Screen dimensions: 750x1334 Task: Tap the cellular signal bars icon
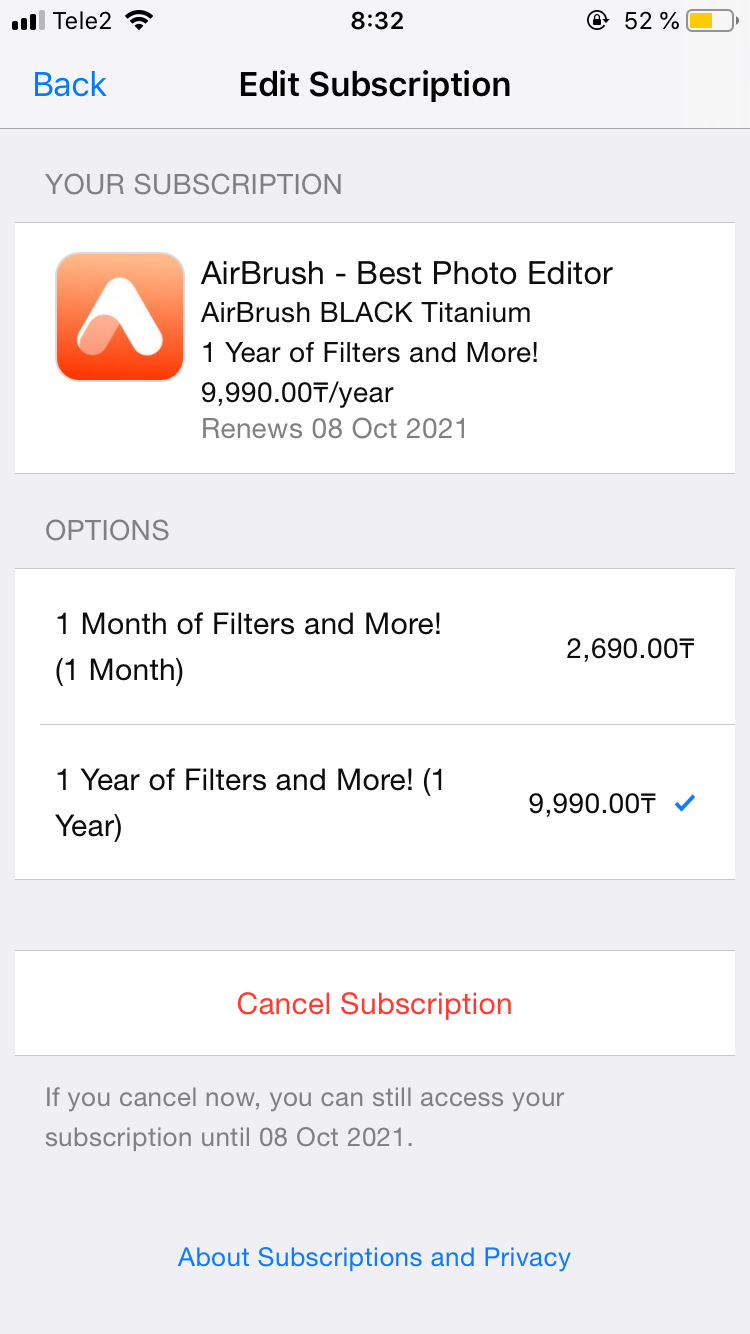tap(29, 21)
